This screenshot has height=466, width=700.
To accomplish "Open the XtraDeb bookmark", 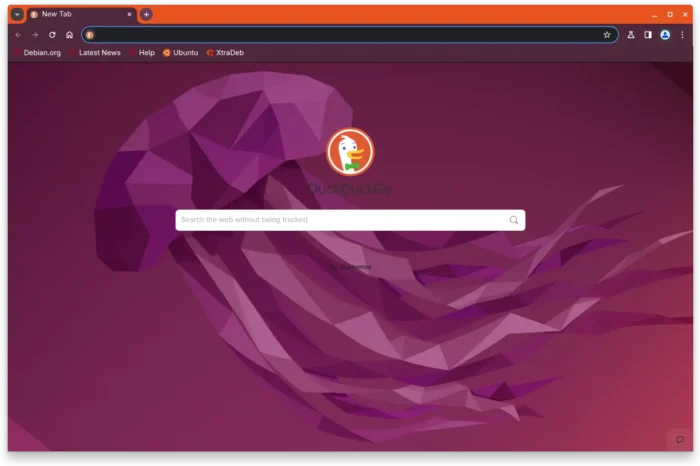I will click(225, 53).
